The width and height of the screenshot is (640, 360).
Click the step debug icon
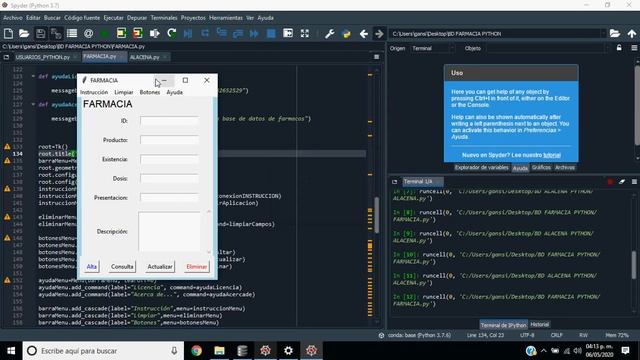pyautogui.click(x=205, y=33)
